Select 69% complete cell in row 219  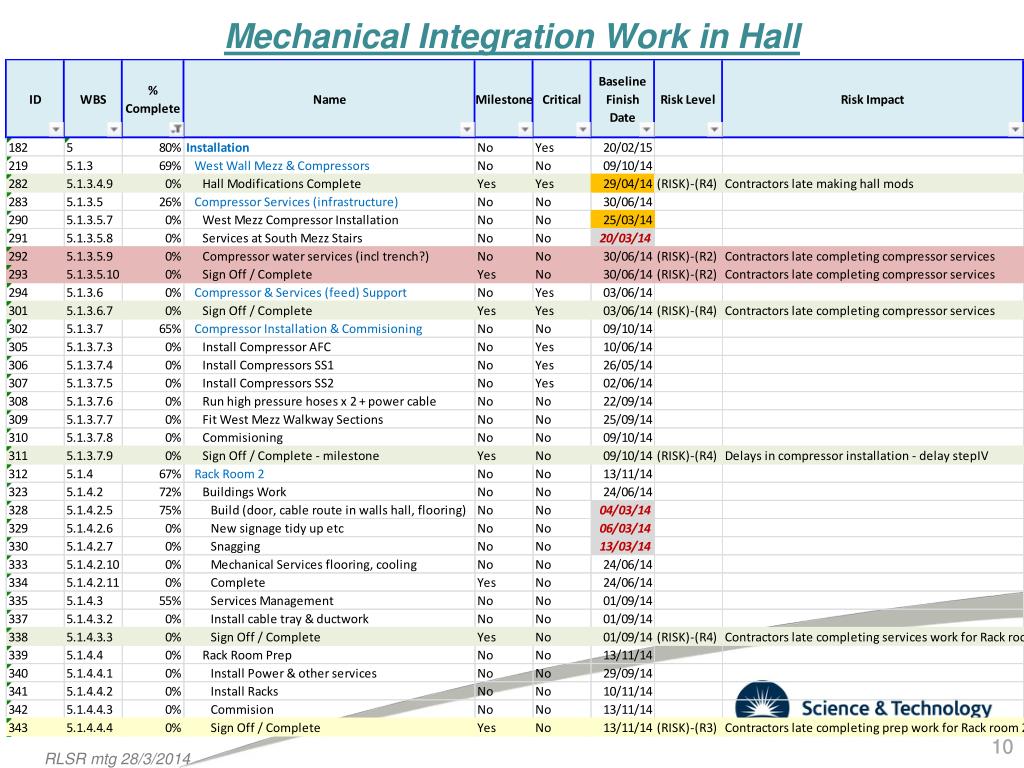153,166
